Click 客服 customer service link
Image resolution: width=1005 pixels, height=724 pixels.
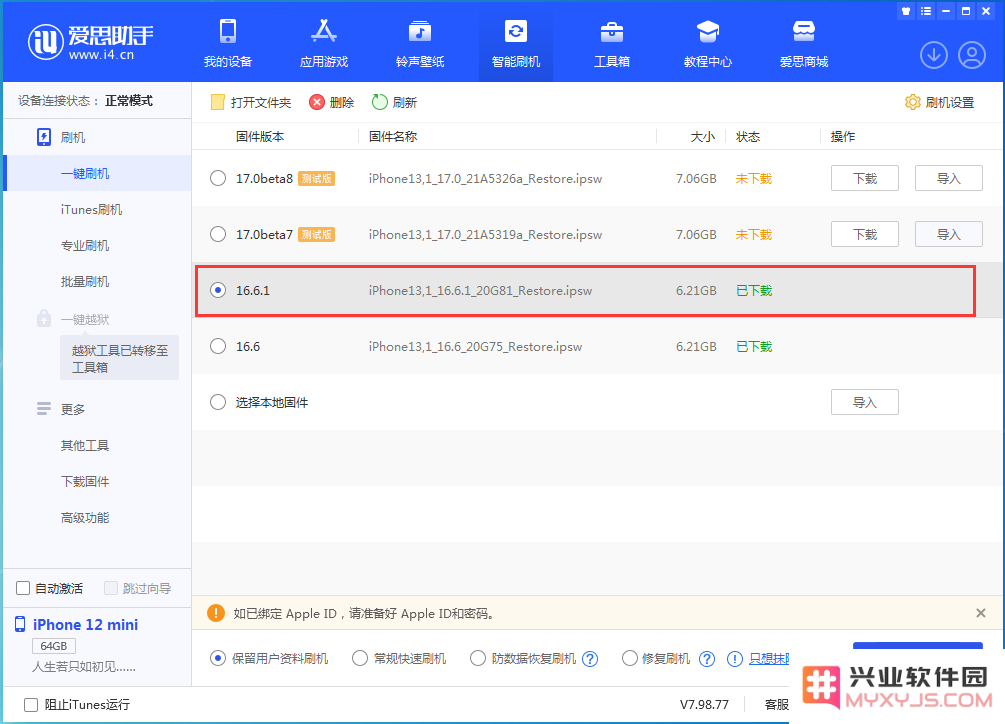[x=777, y=705]
